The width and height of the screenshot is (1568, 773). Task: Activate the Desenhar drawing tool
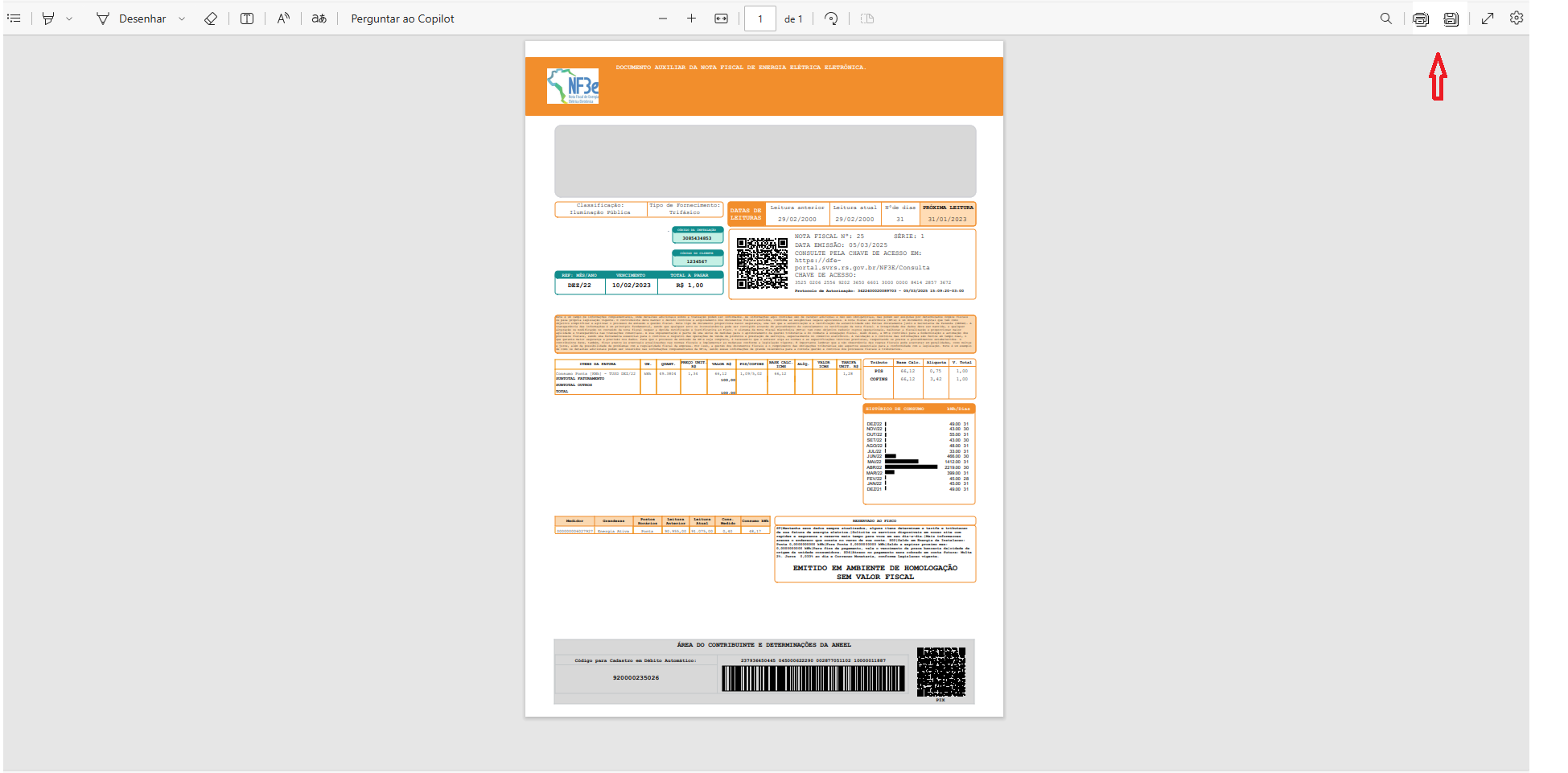[131, 19]
